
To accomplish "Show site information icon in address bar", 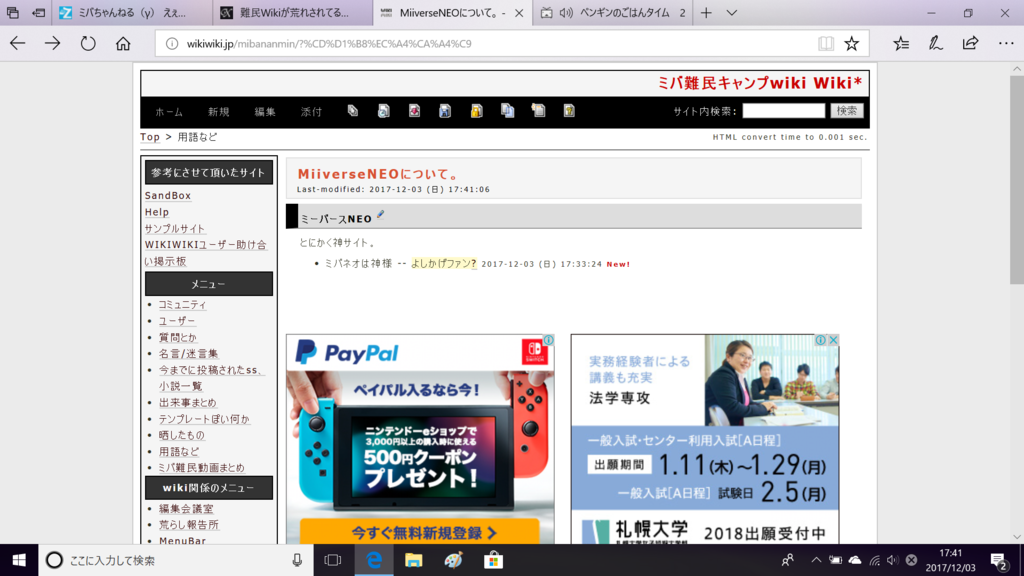I will click(172, 44).
